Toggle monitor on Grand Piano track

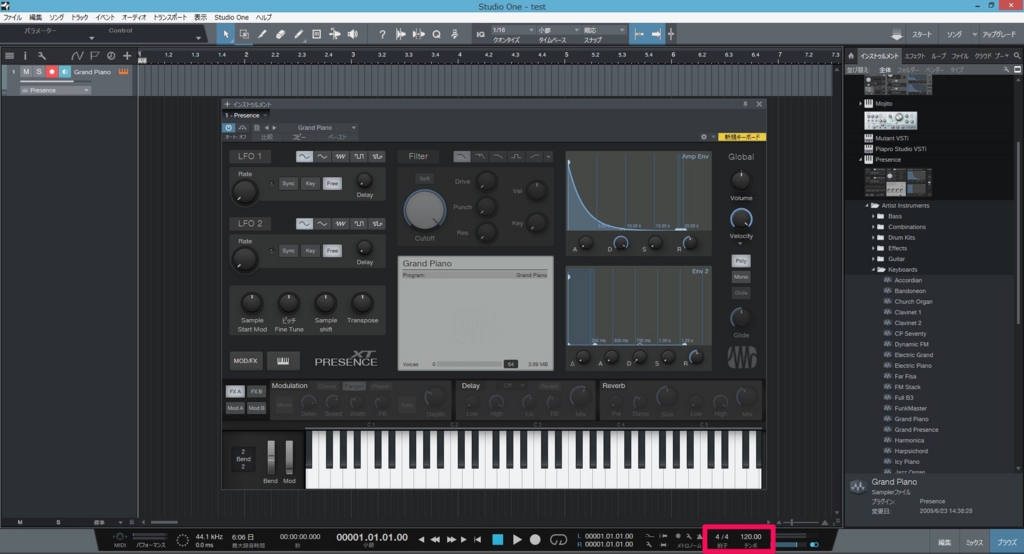pyautogui.click(x=65, y=72)
